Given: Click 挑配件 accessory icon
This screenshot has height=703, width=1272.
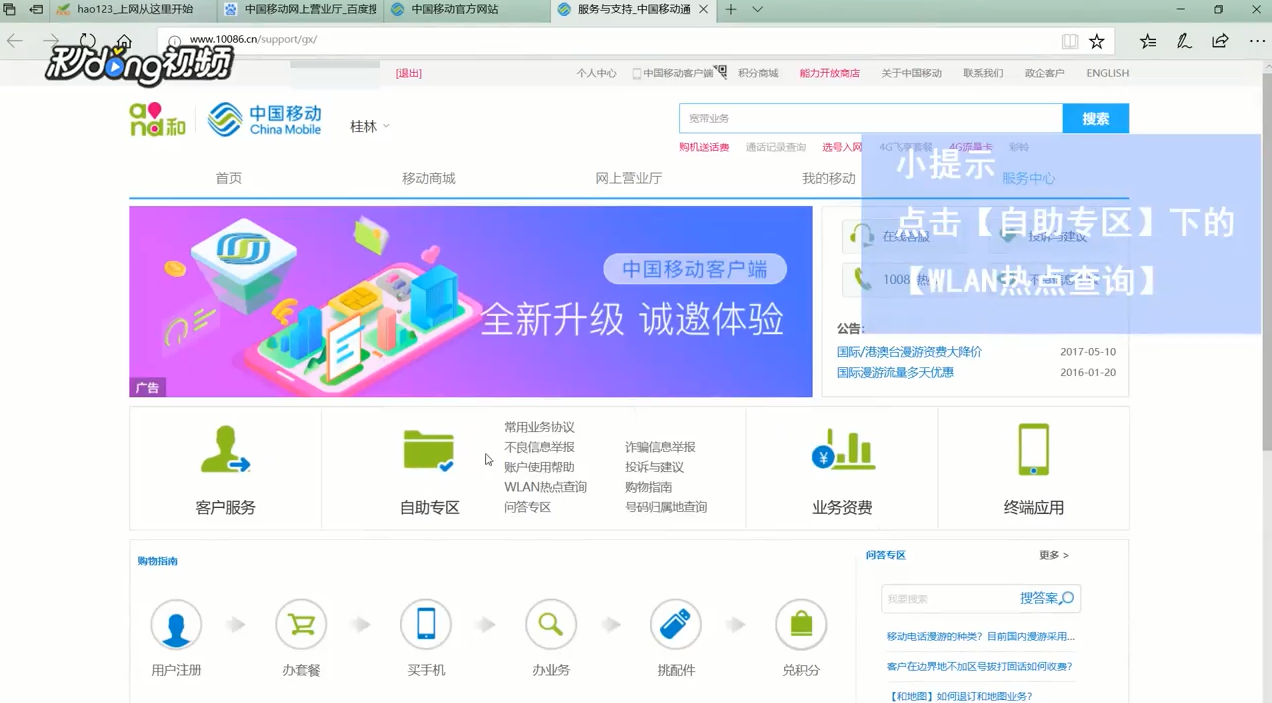Looking at the screenshot, I should tap(676, 625).
